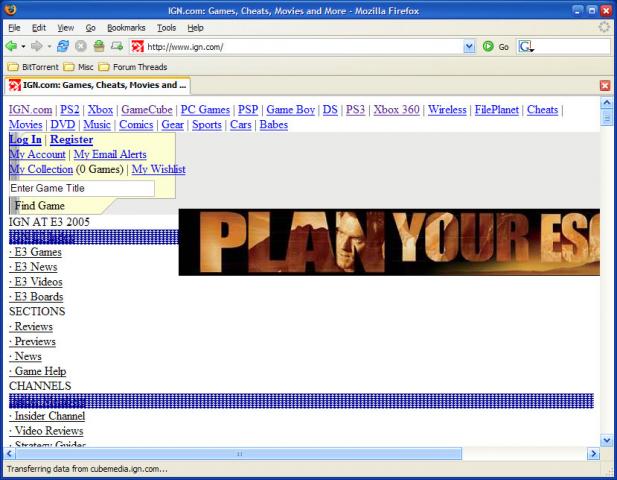Click the new tab toolbar icon
617x480 pixels.
[x=117, y=46]
